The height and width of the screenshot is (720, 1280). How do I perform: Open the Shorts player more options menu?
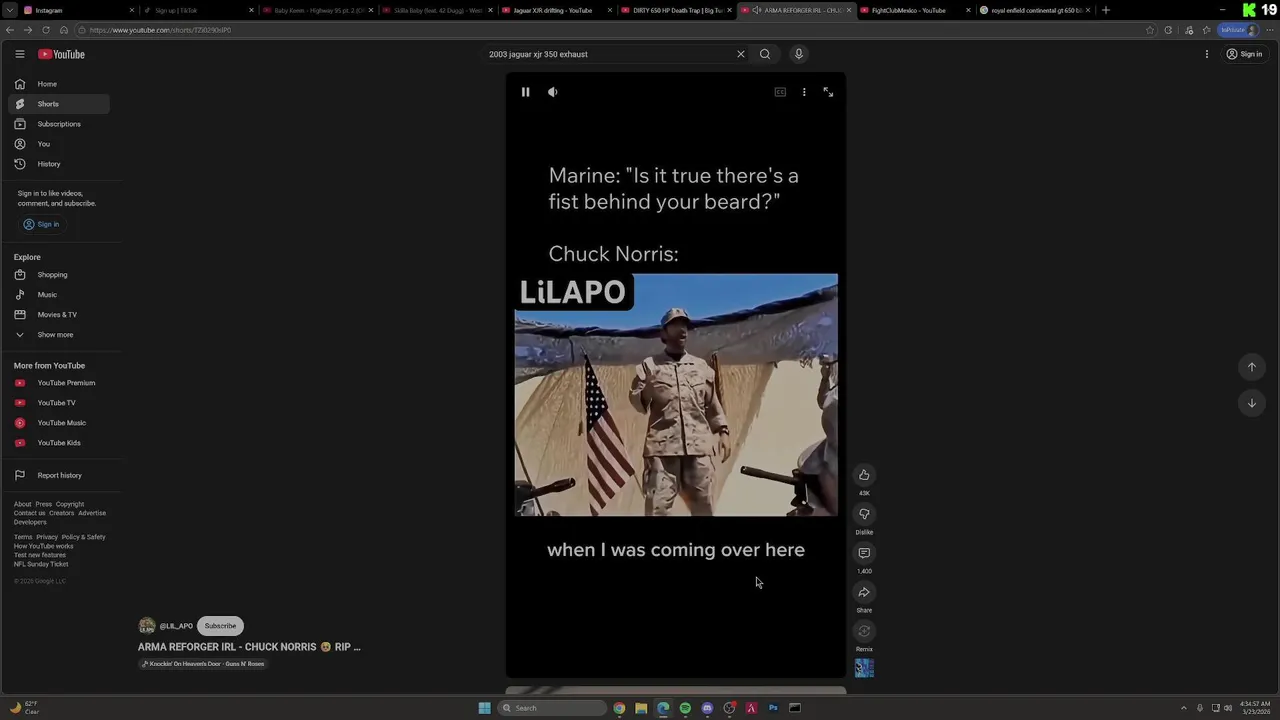point(804,92)
